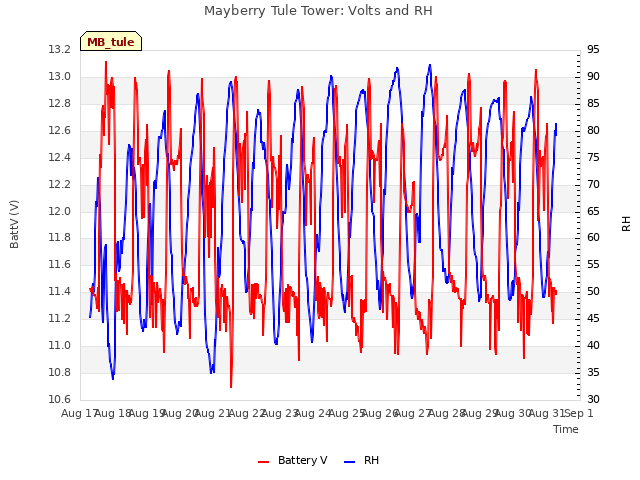Click the 'BattV (V)' left axis title
The image size is (640, 480).
[14, 224]
